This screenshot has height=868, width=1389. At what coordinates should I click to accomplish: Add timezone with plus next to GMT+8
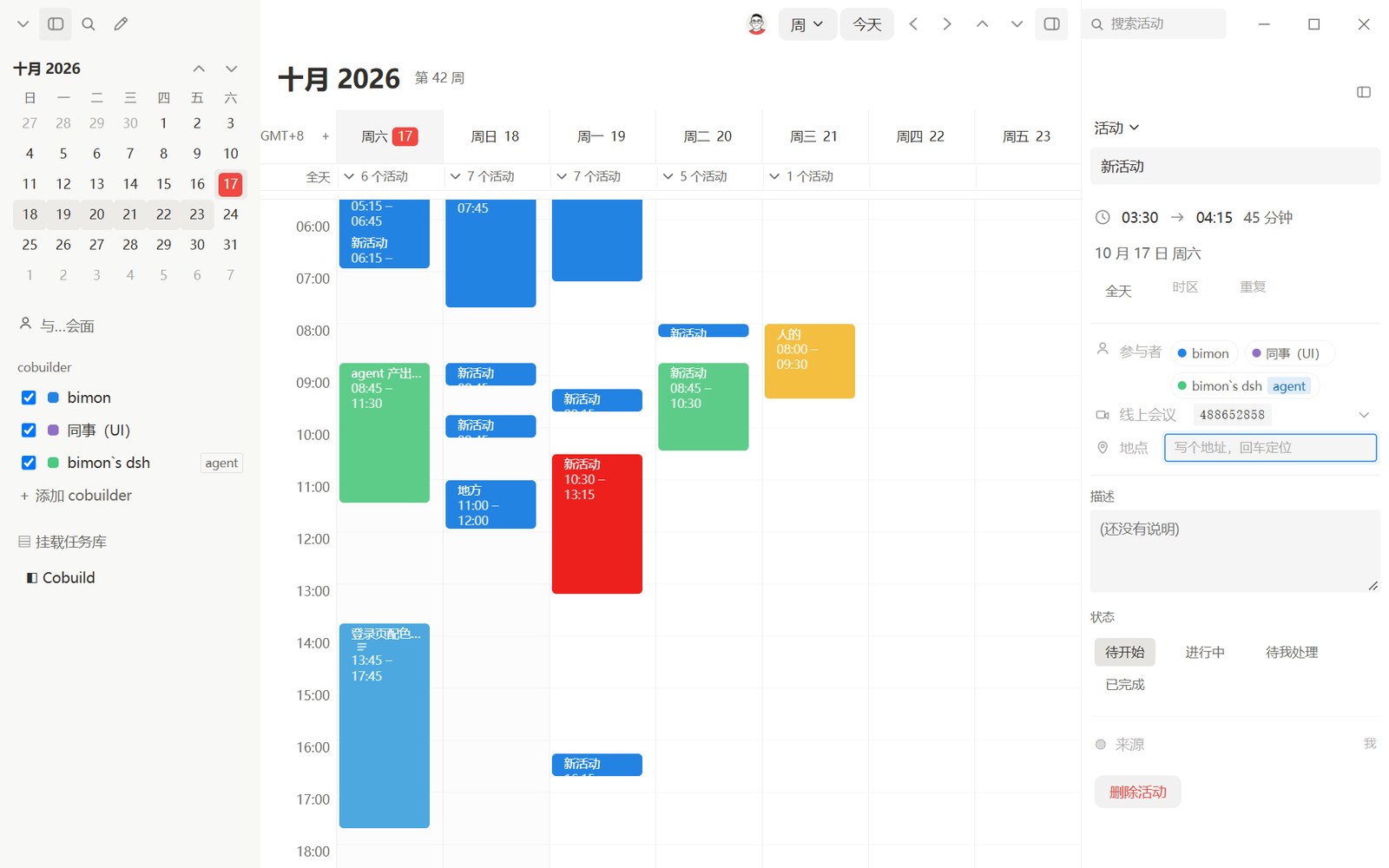click(326, 136)
